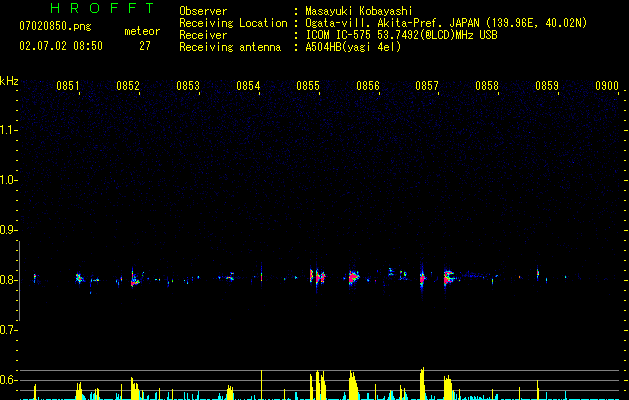The image size is (629, 400).
Task: Click the 0852 time marker
Action: coord(128,85)
